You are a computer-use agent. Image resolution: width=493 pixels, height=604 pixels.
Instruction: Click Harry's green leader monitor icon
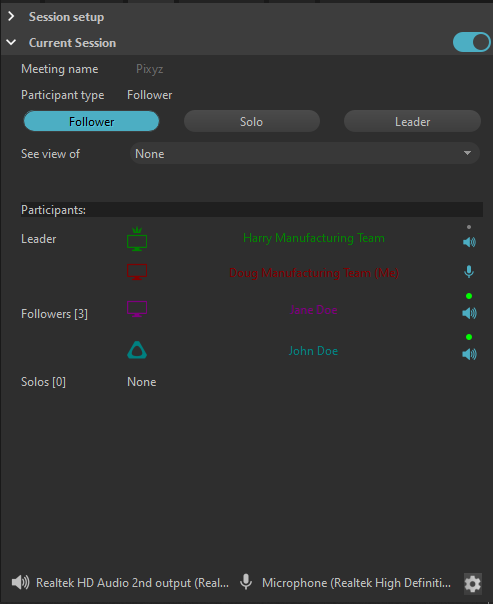click(137, 239)
